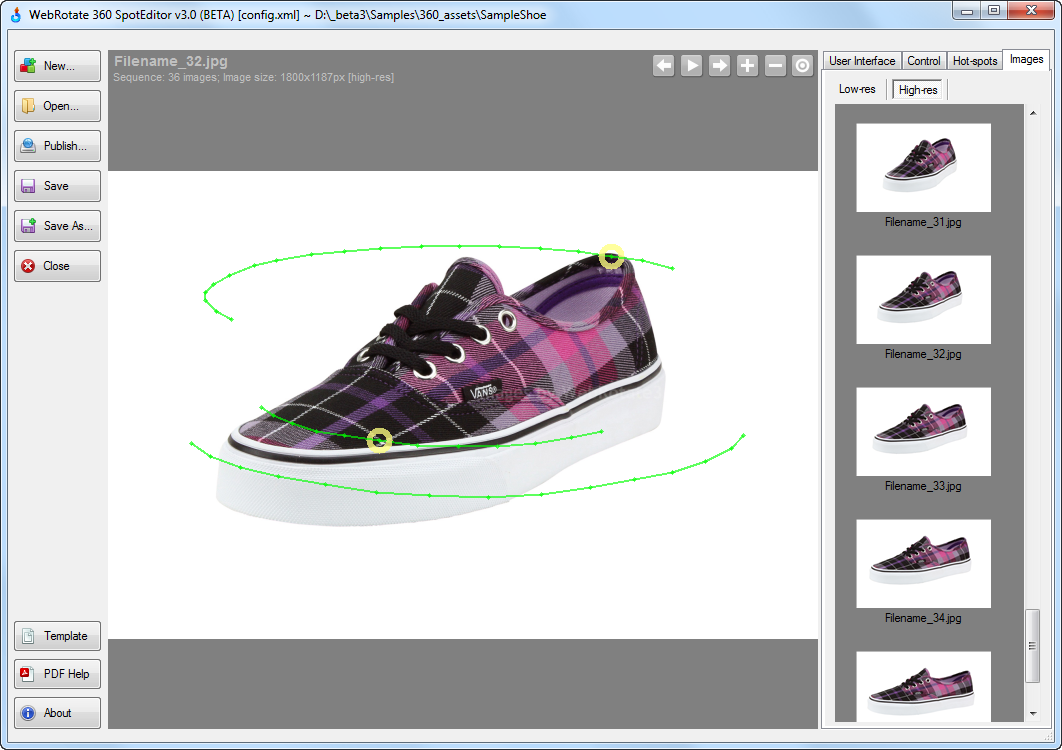Image resolution: width=1062 pixels, height=750 pixels.
Task: Close the project with red Close button
Action: [58, 266]
